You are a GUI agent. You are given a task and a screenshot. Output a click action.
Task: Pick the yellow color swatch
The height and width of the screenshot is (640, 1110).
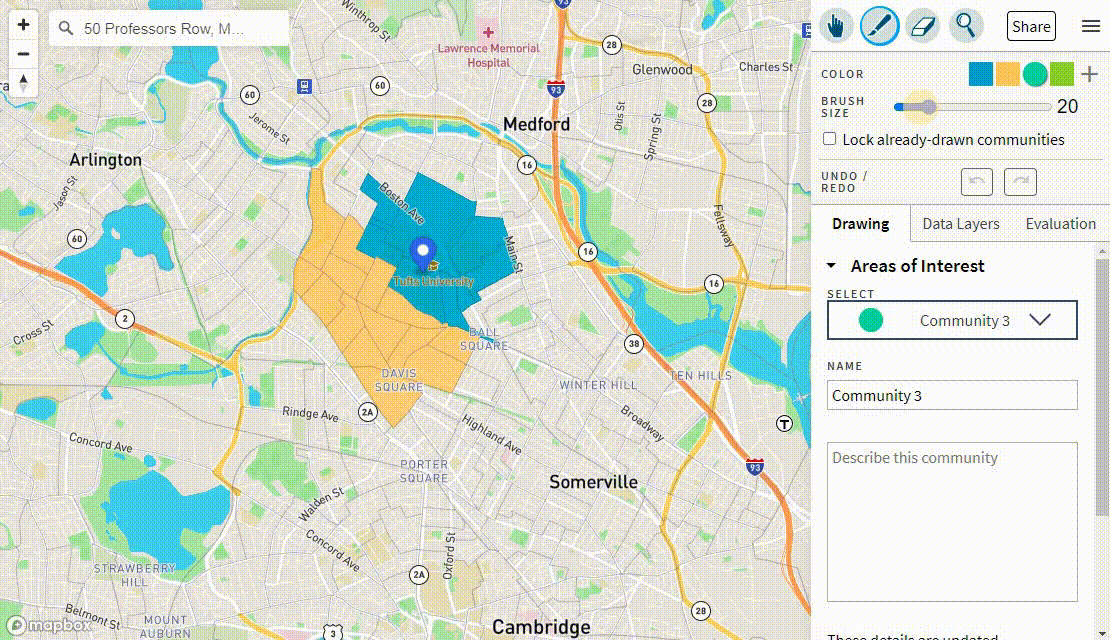click(x=1008, y=74)
